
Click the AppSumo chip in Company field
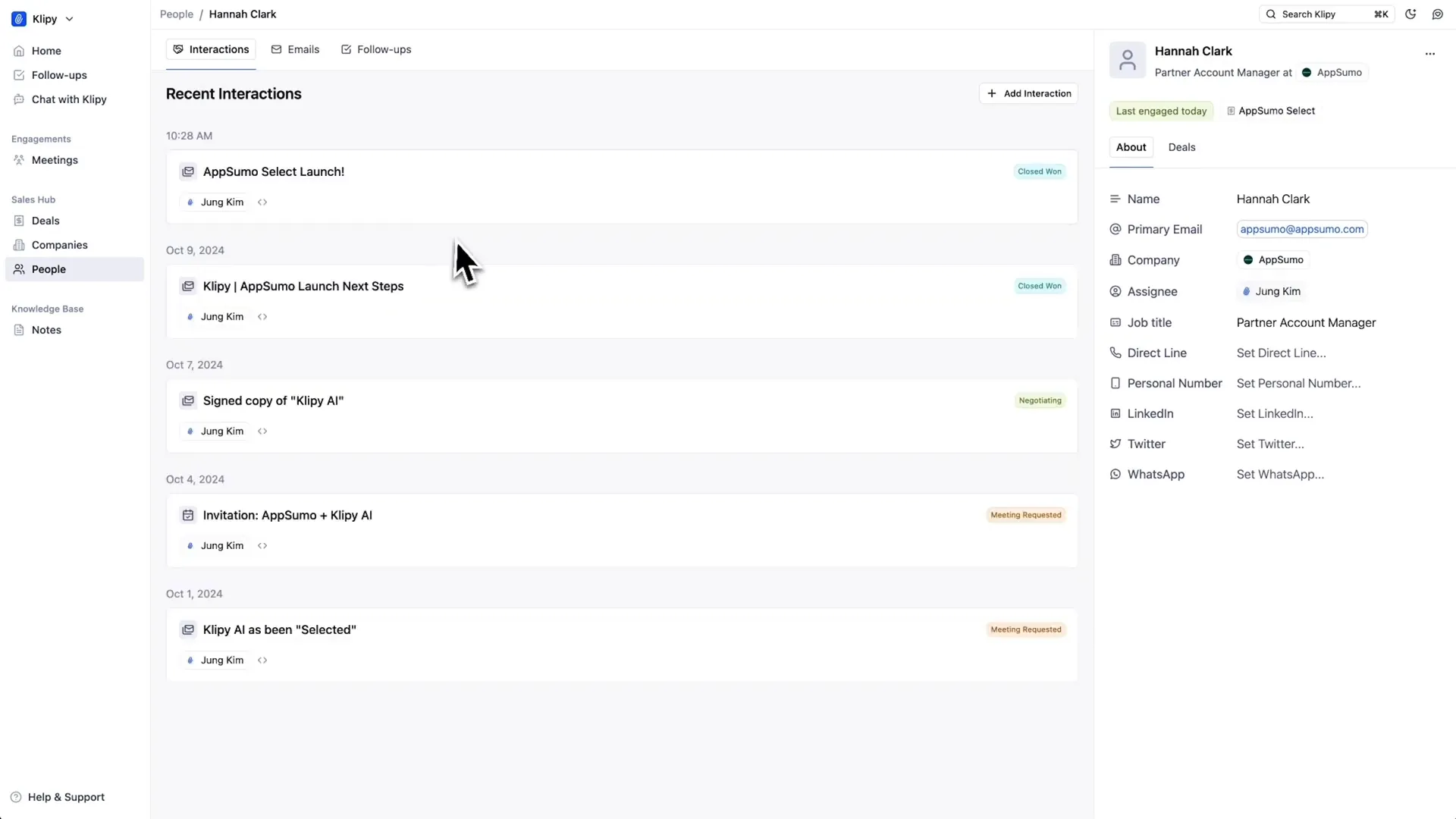click(1273, 260)
